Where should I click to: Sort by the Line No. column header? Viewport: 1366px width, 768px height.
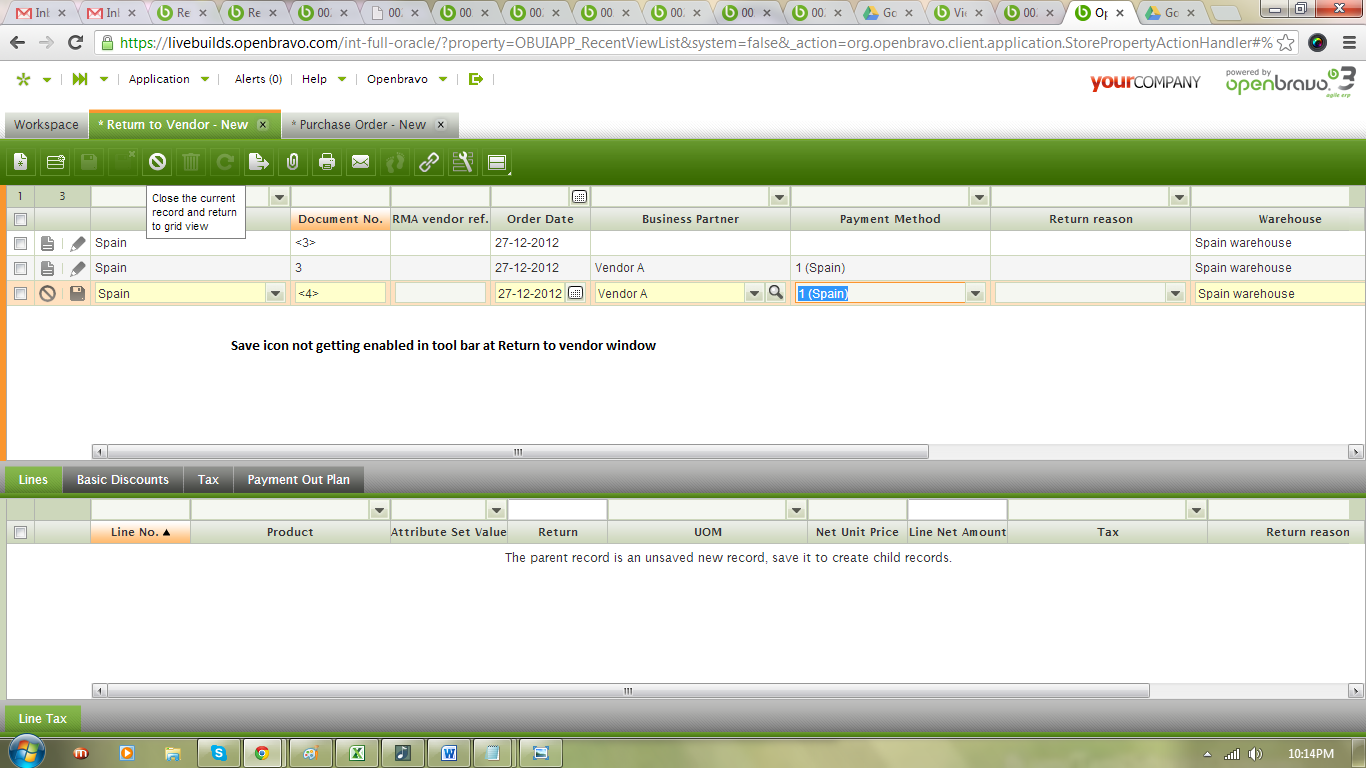(140, 532)
